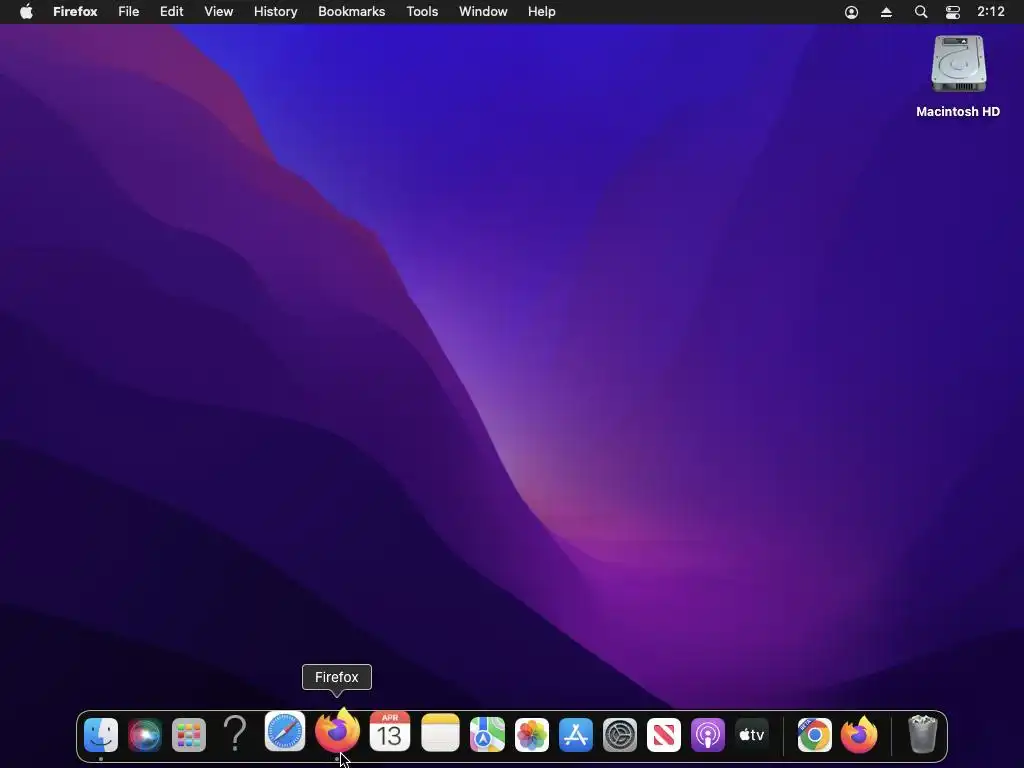The image size is (1024, 768).
Task: Launch Siri from the Dock
Action: pos(144,735)
